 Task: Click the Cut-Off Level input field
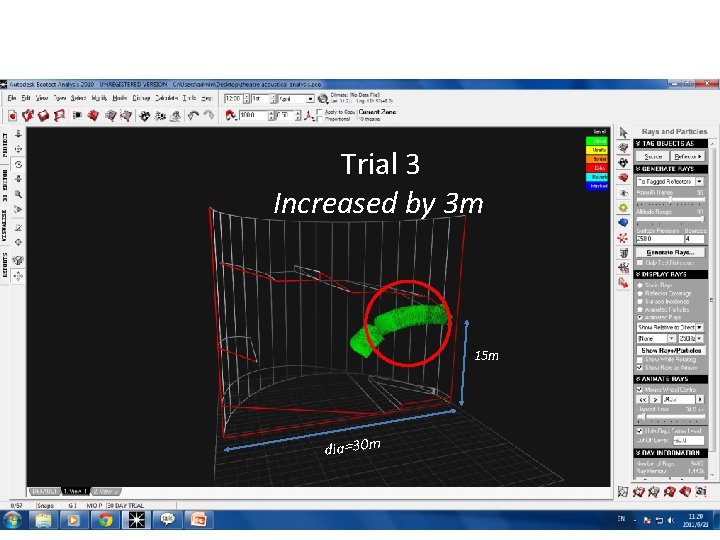[x=688, y=440]
